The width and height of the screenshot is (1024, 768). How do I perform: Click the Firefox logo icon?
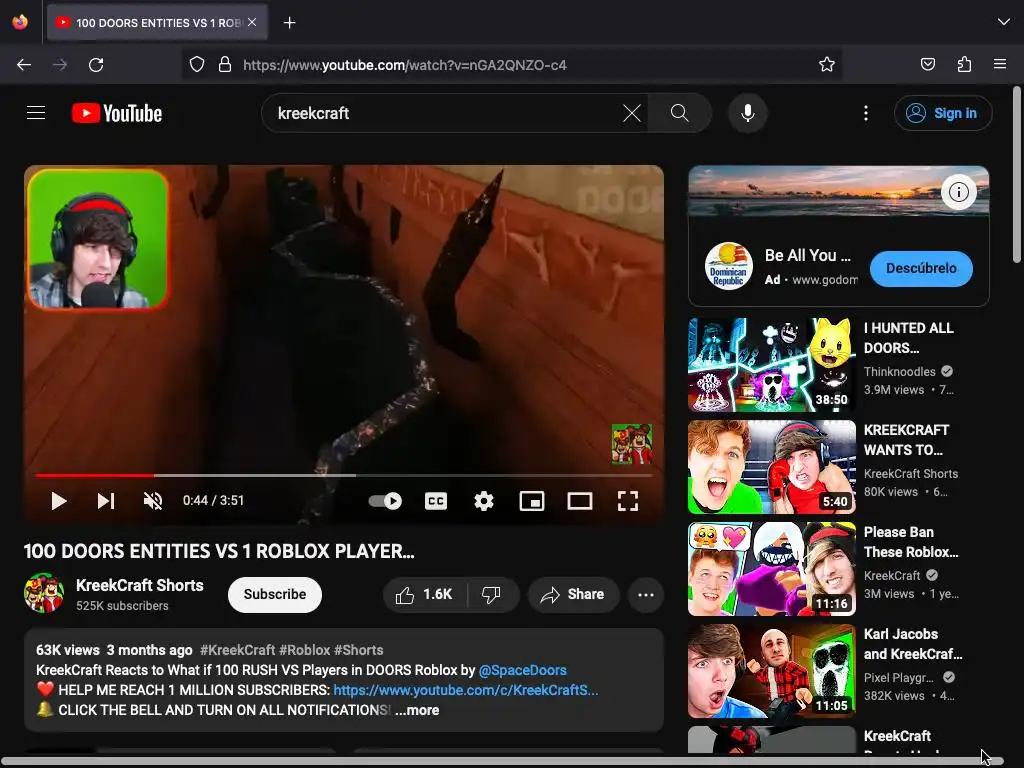(20, 22)
